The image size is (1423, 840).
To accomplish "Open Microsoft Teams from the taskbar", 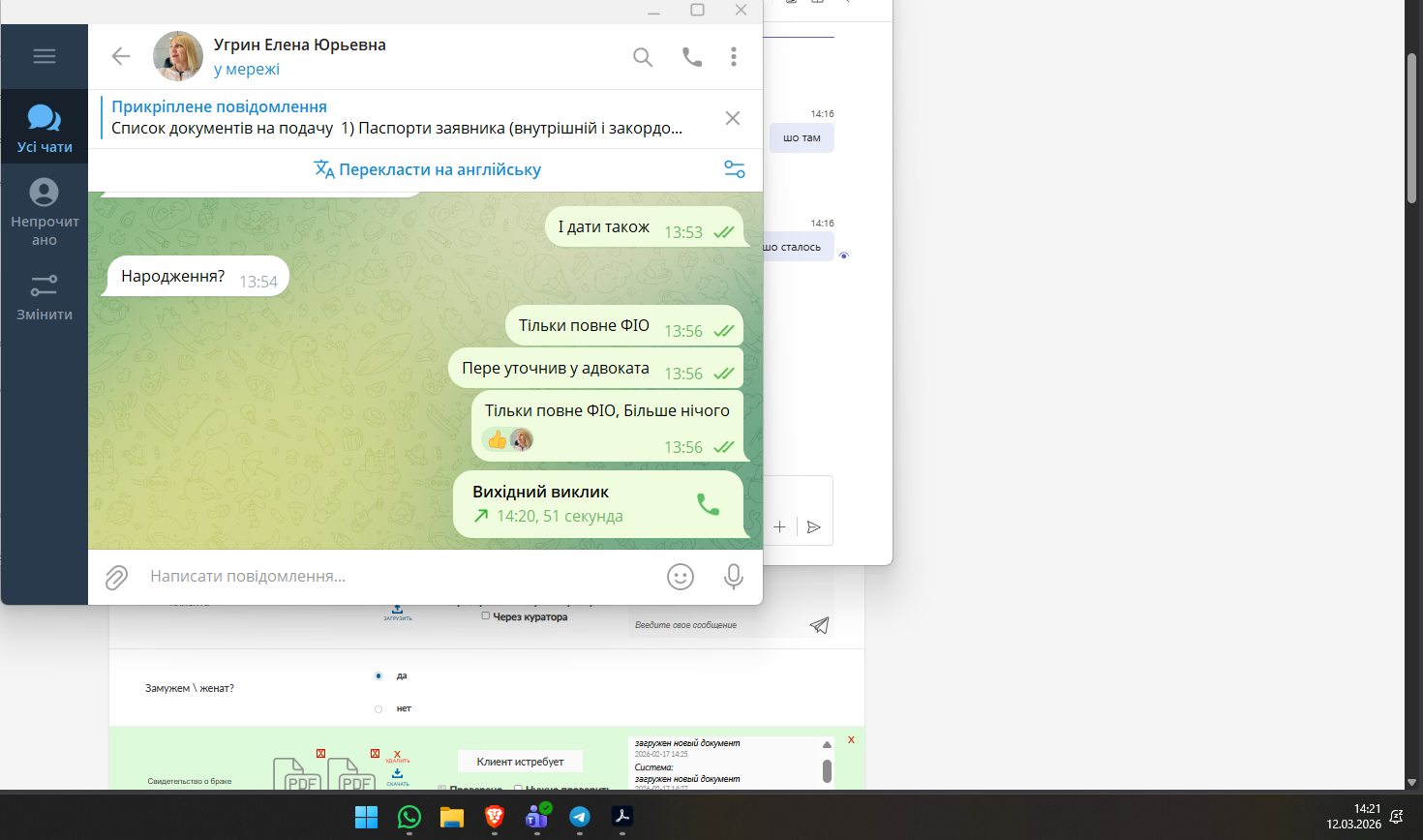I will 537,817.
